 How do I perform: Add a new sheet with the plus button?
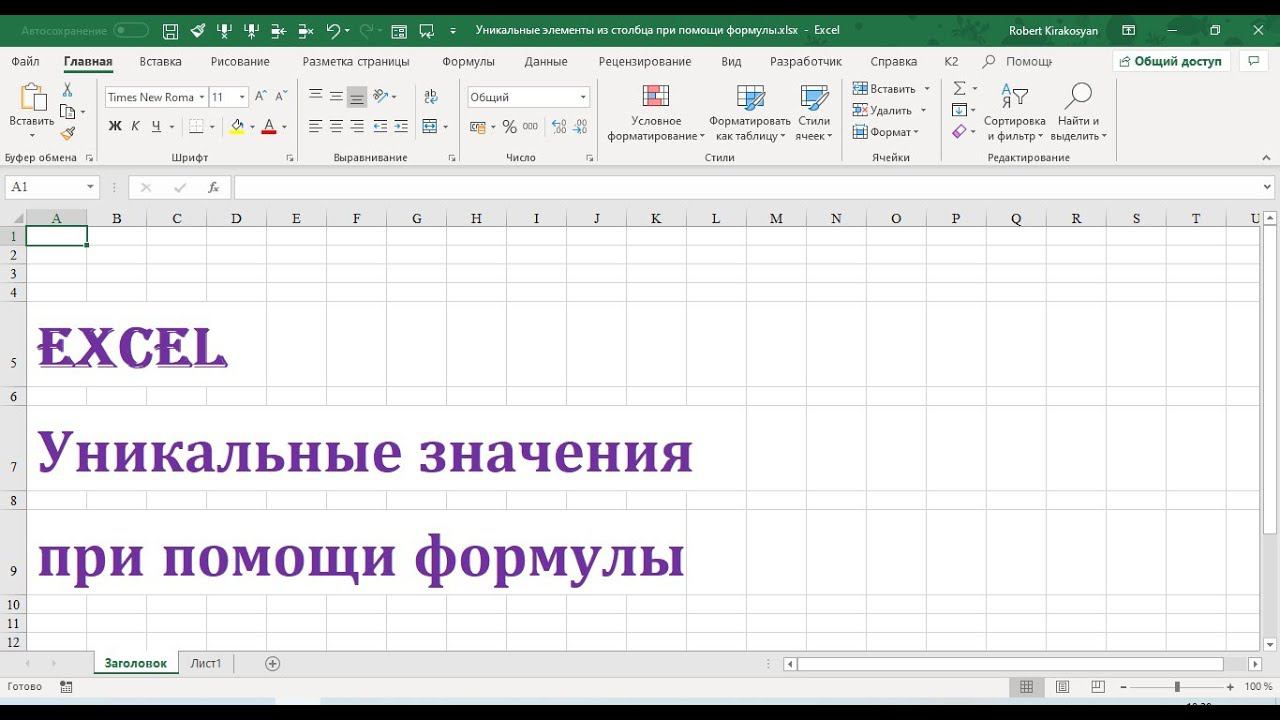click(x=272, y=664)
